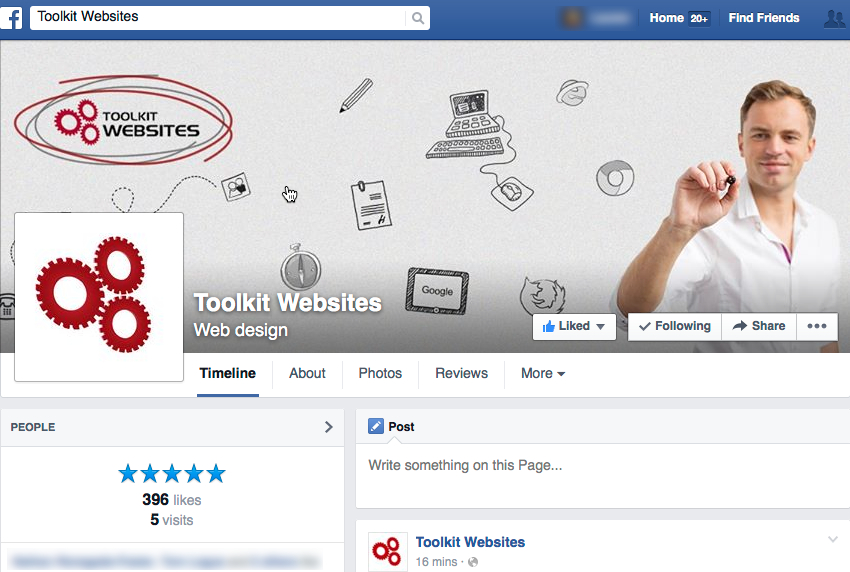
Task: Click the Post pencil icon
Action: coord(376,427)
